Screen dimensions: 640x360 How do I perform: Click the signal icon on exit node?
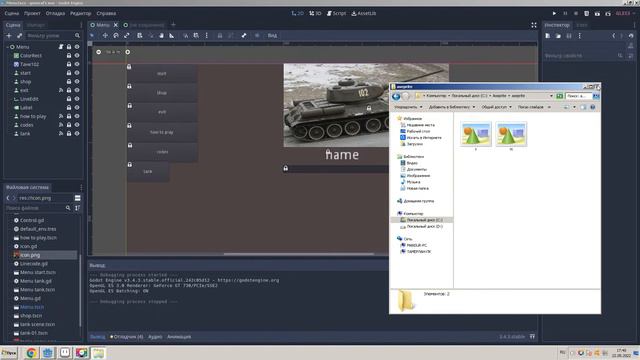[x=61, y=90]
